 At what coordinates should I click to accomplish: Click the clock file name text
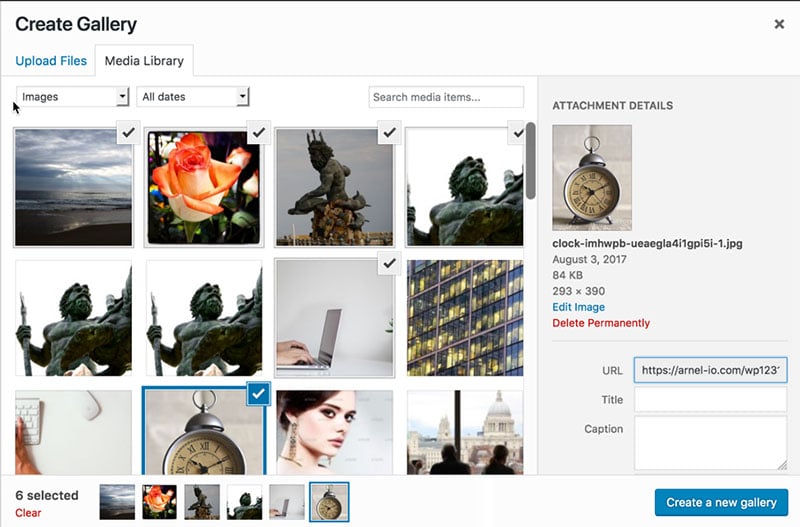point(647,244)
